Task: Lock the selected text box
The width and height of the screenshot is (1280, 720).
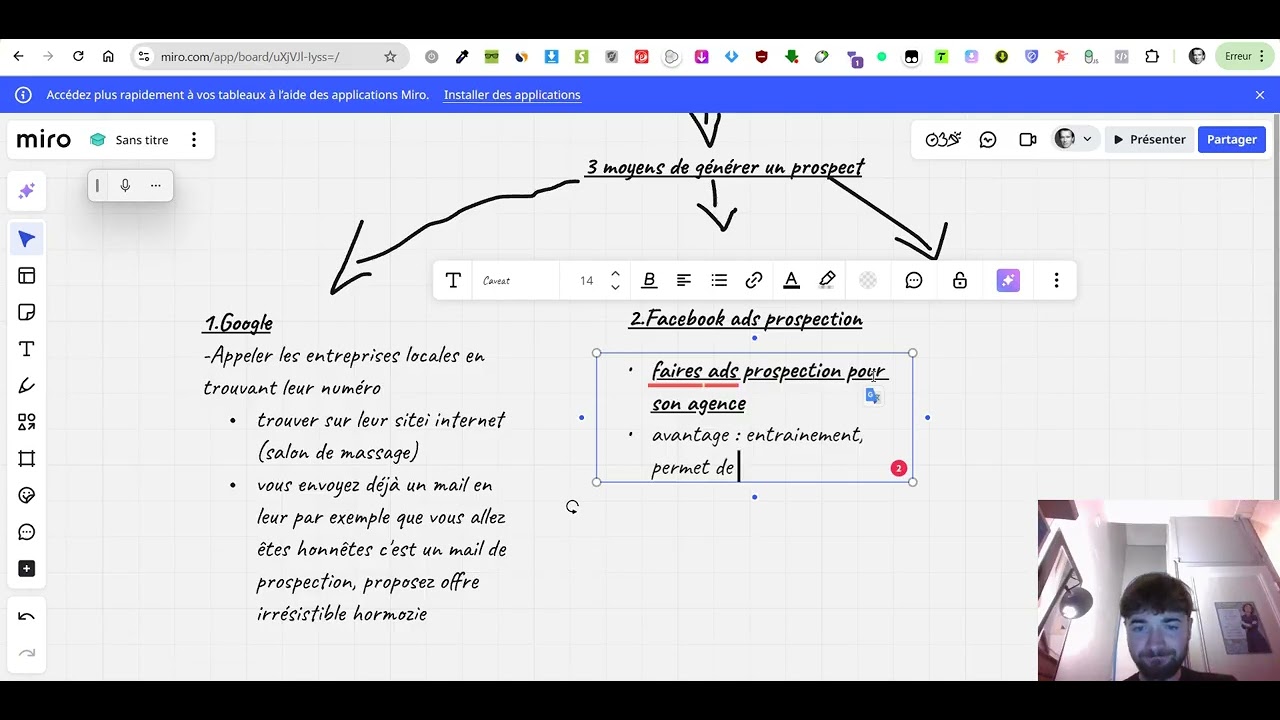Action: click(960, 281)
